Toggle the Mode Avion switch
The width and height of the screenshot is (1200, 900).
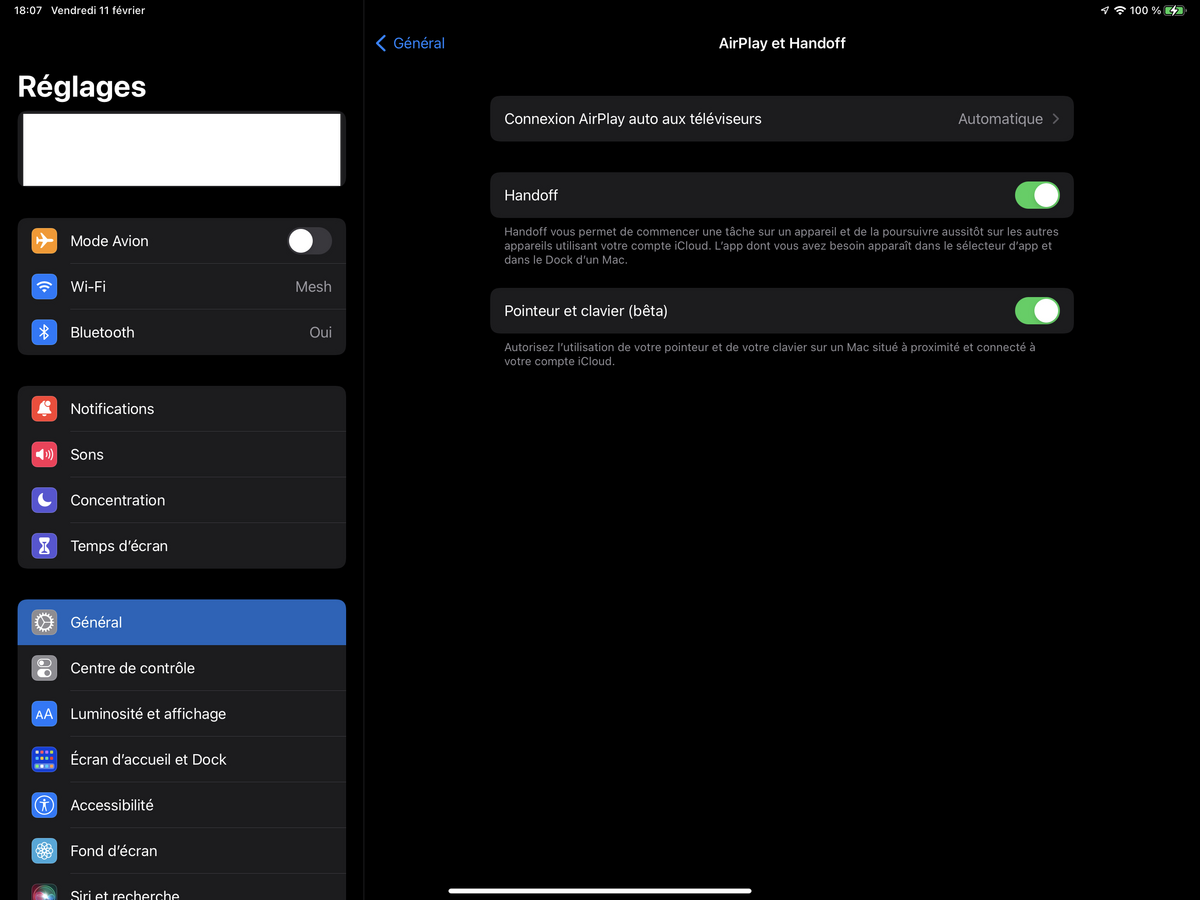tap(309, 241)
